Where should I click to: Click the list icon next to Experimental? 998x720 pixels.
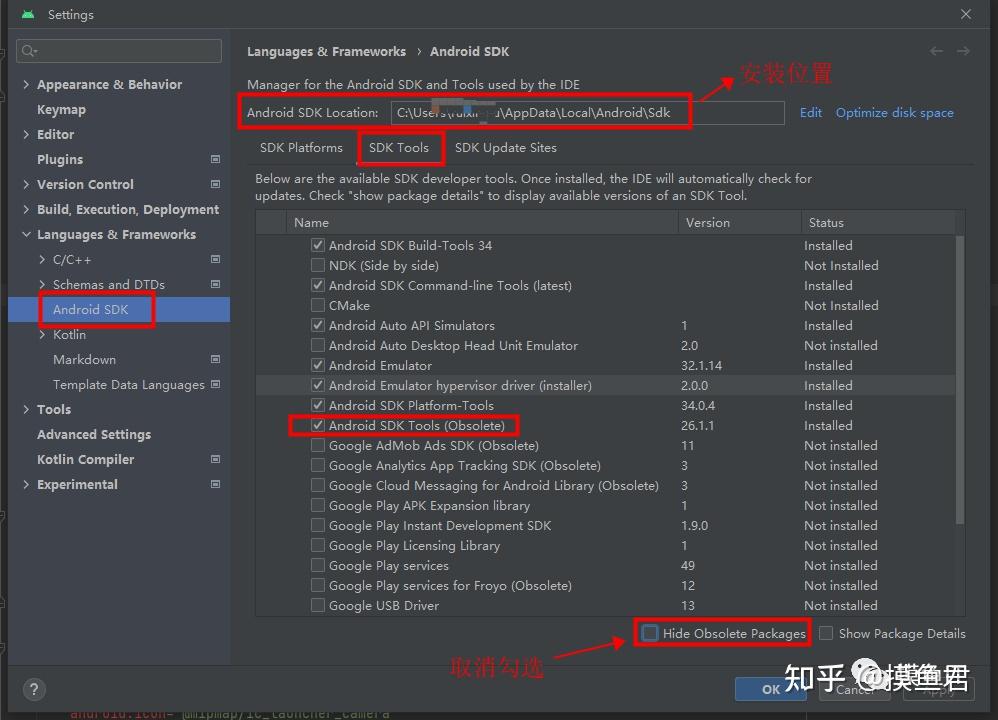(x=215, y=484)
